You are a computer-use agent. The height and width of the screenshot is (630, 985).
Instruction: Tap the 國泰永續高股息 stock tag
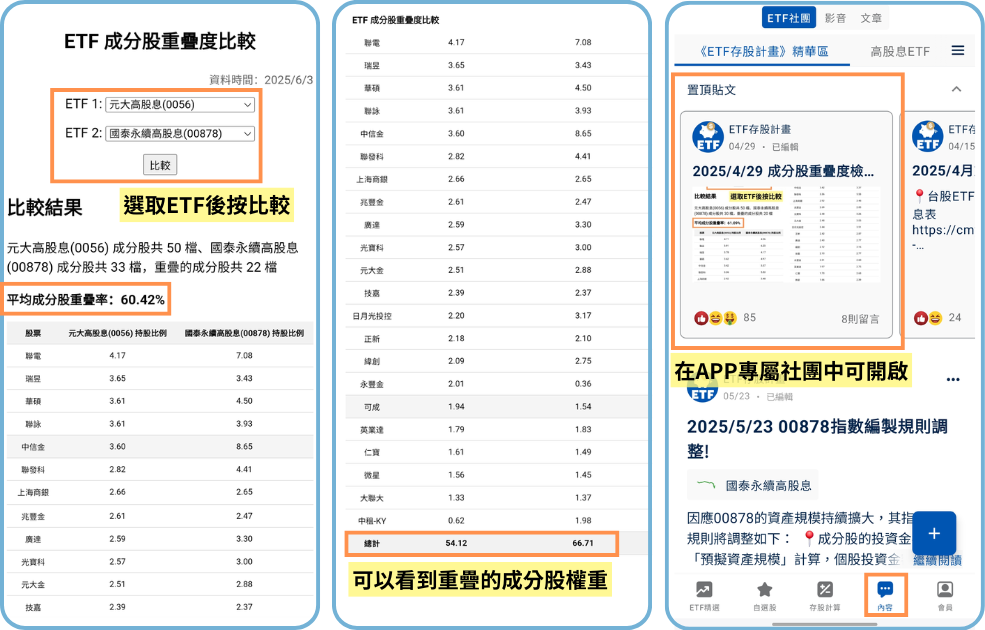point(753,485)
